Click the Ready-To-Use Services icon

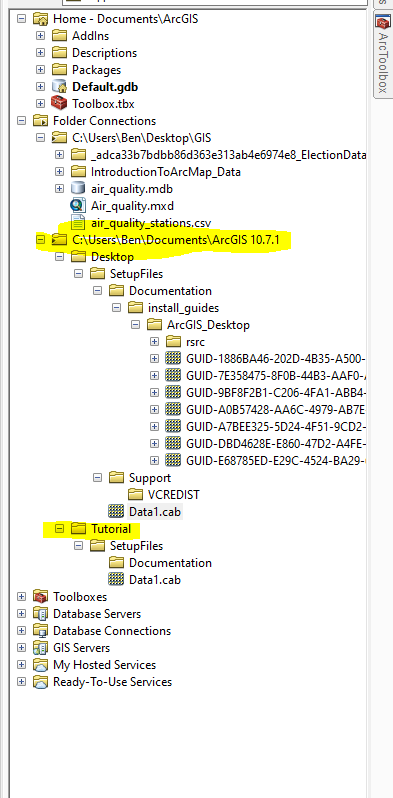pos(40,681)
